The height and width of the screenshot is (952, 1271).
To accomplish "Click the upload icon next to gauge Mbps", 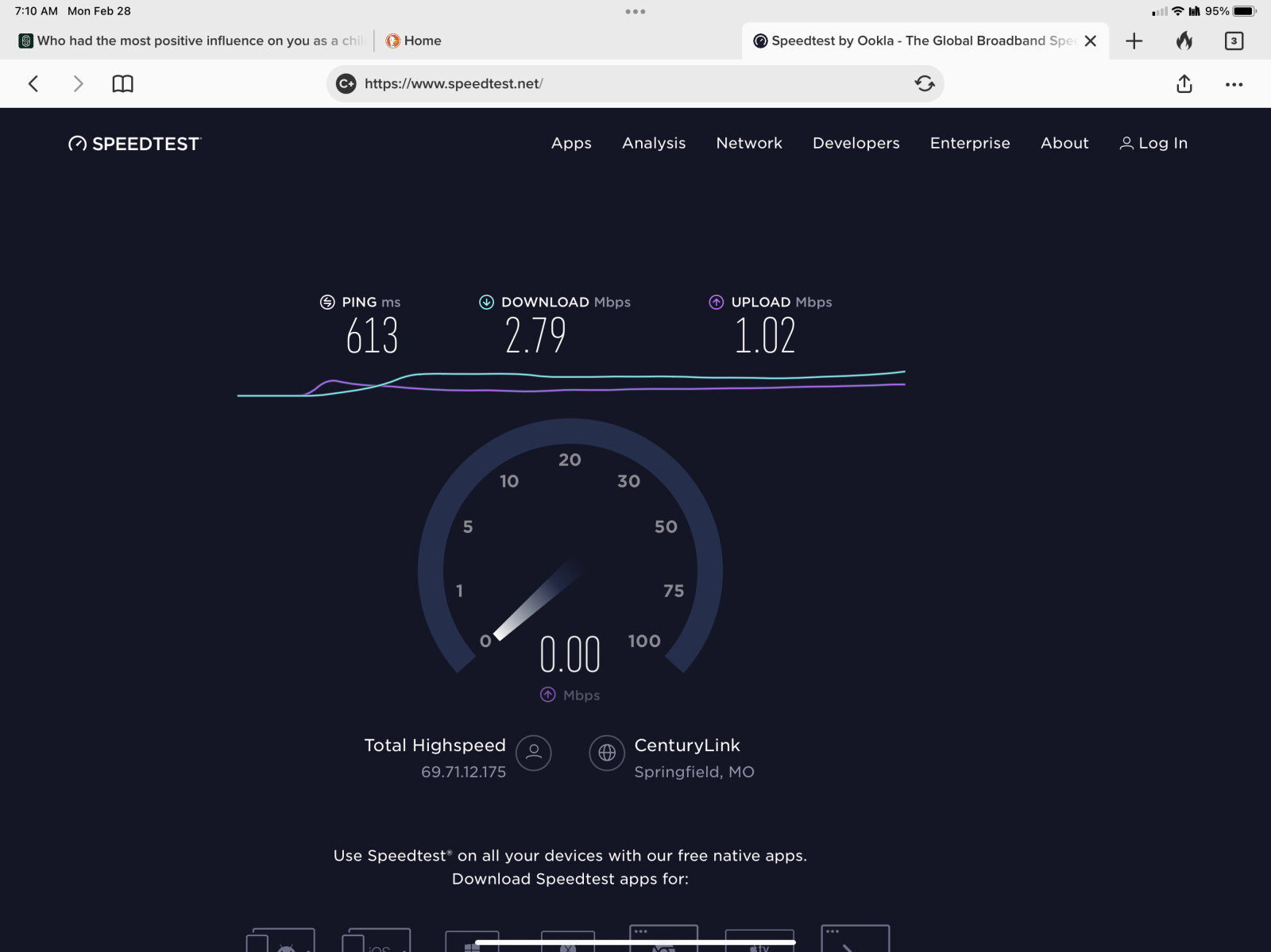I will point(548,695).
